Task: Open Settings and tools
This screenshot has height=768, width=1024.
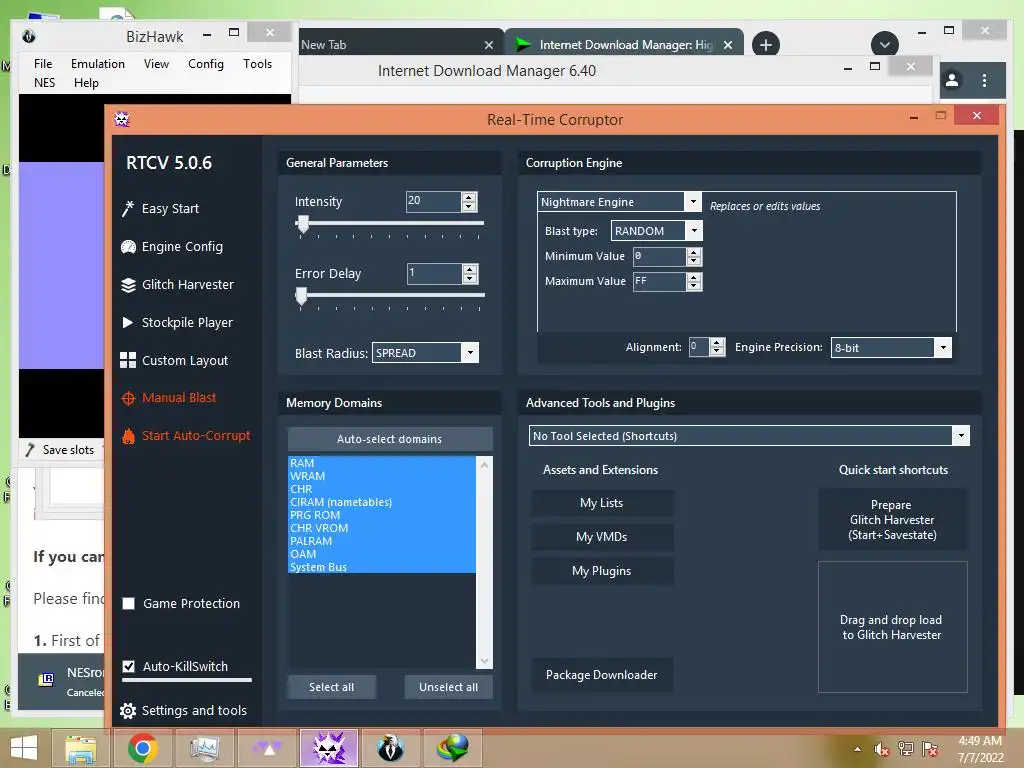Action: [184, 711]
